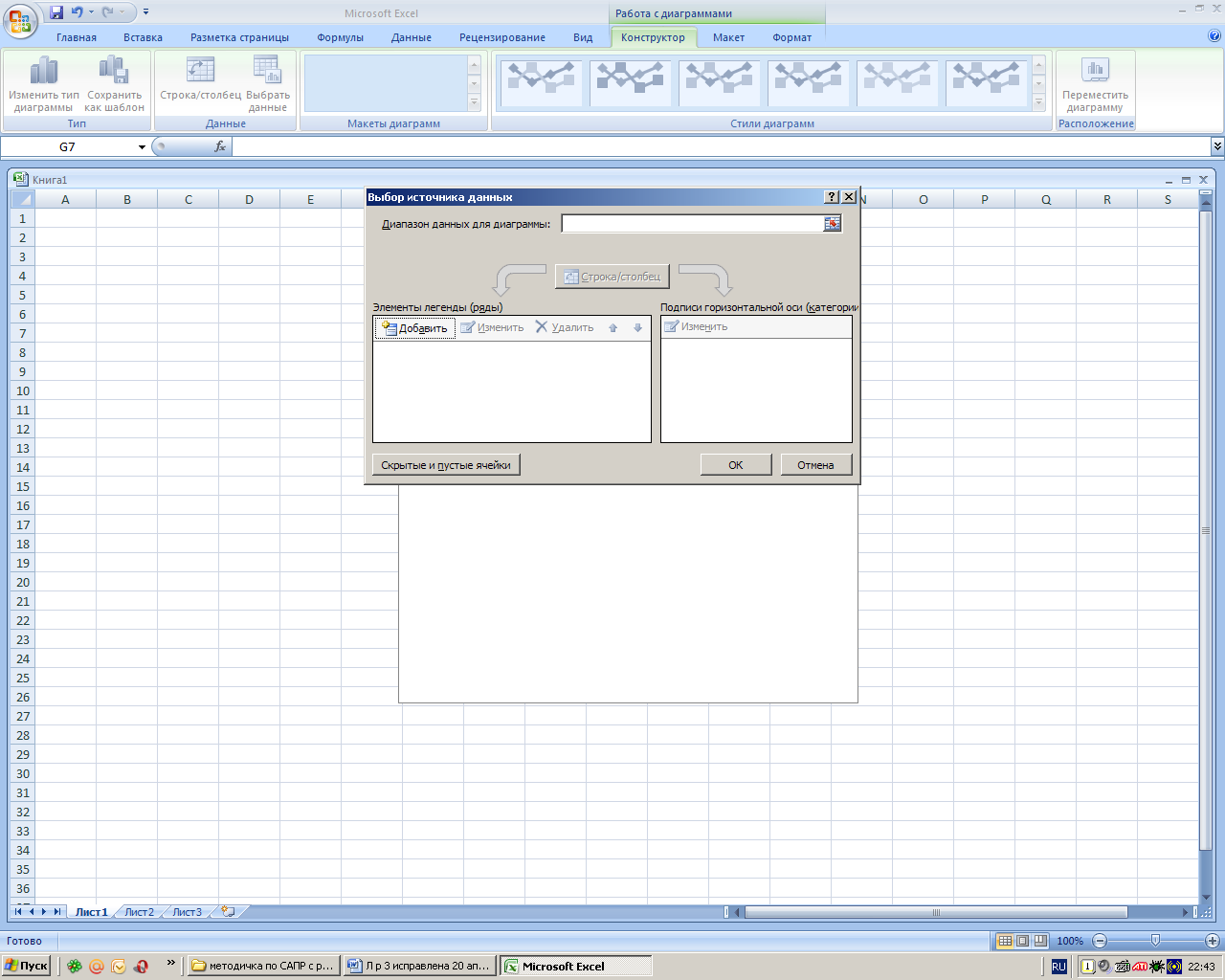This screenshot has height=980, width=1225.
Task: Open the Вставка ribbon tab
Action: (143, 37)
